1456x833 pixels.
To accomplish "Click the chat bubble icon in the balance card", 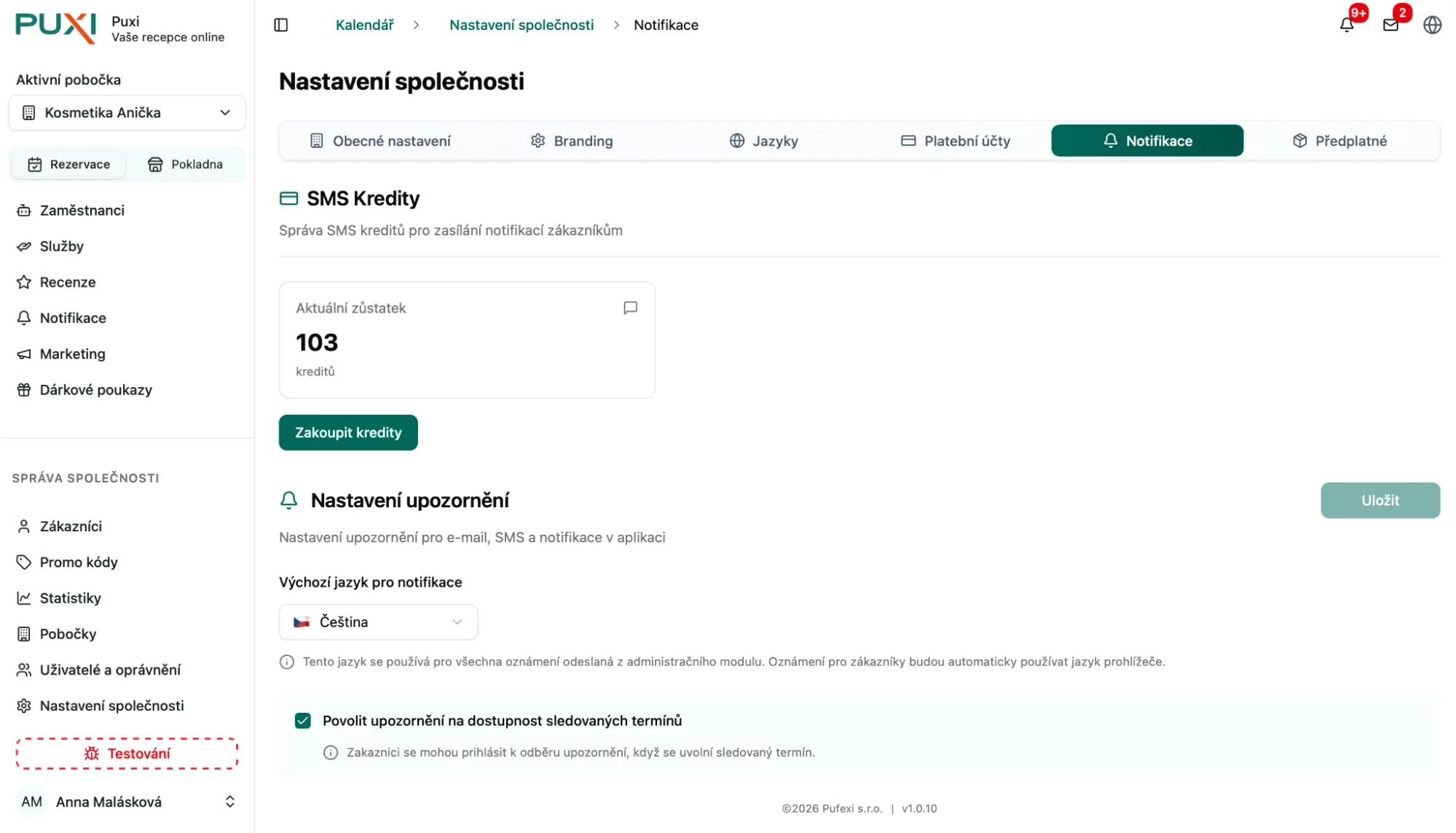I will tap(631, 308).
